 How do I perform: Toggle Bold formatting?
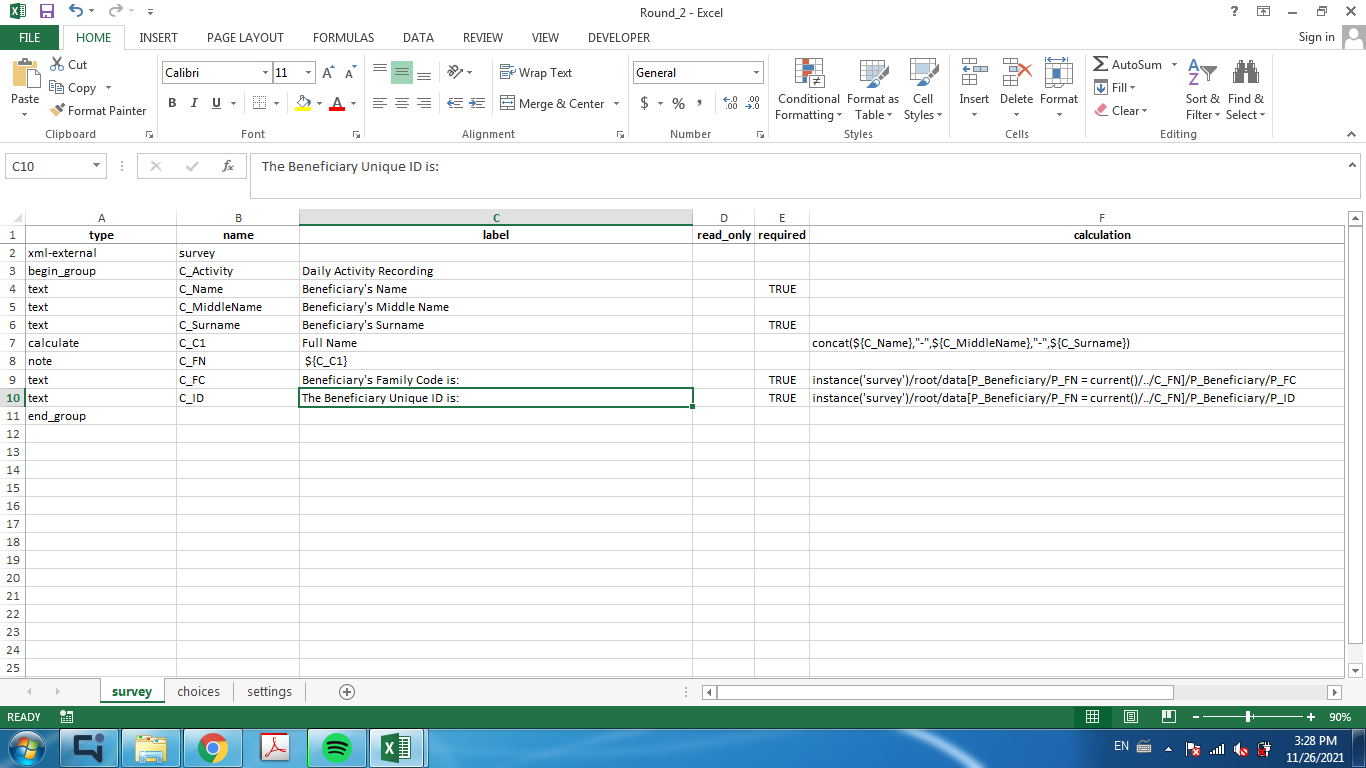[x=172, y=103]
